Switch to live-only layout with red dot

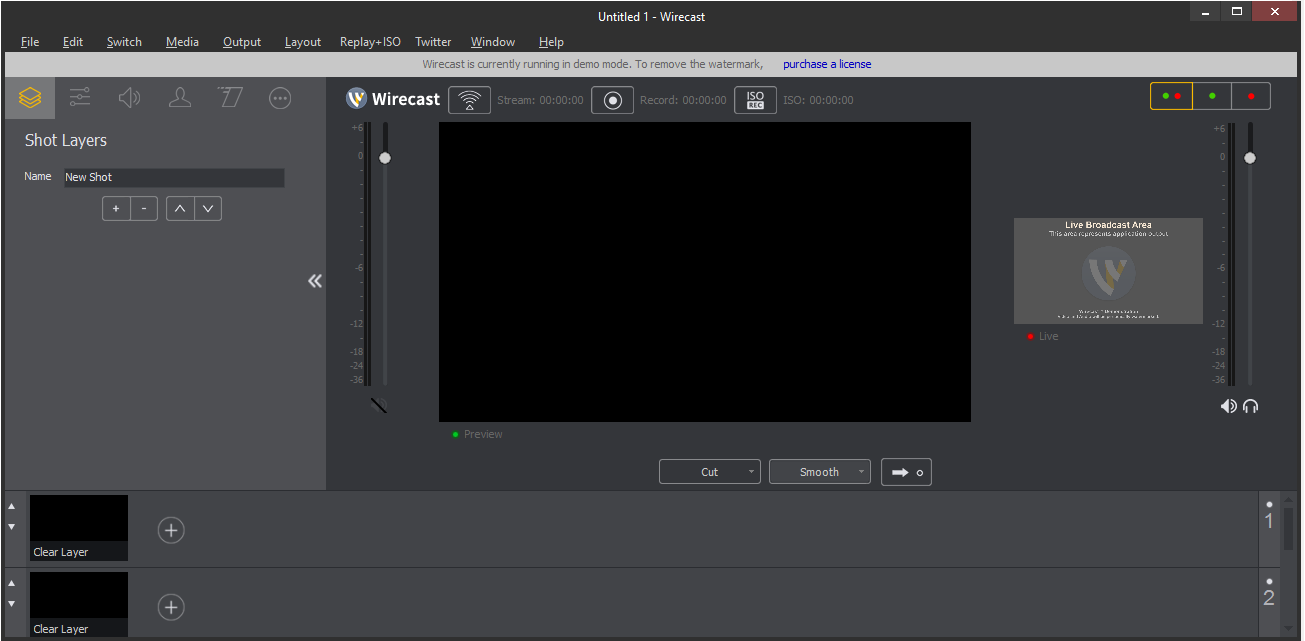coord(1251,96)
